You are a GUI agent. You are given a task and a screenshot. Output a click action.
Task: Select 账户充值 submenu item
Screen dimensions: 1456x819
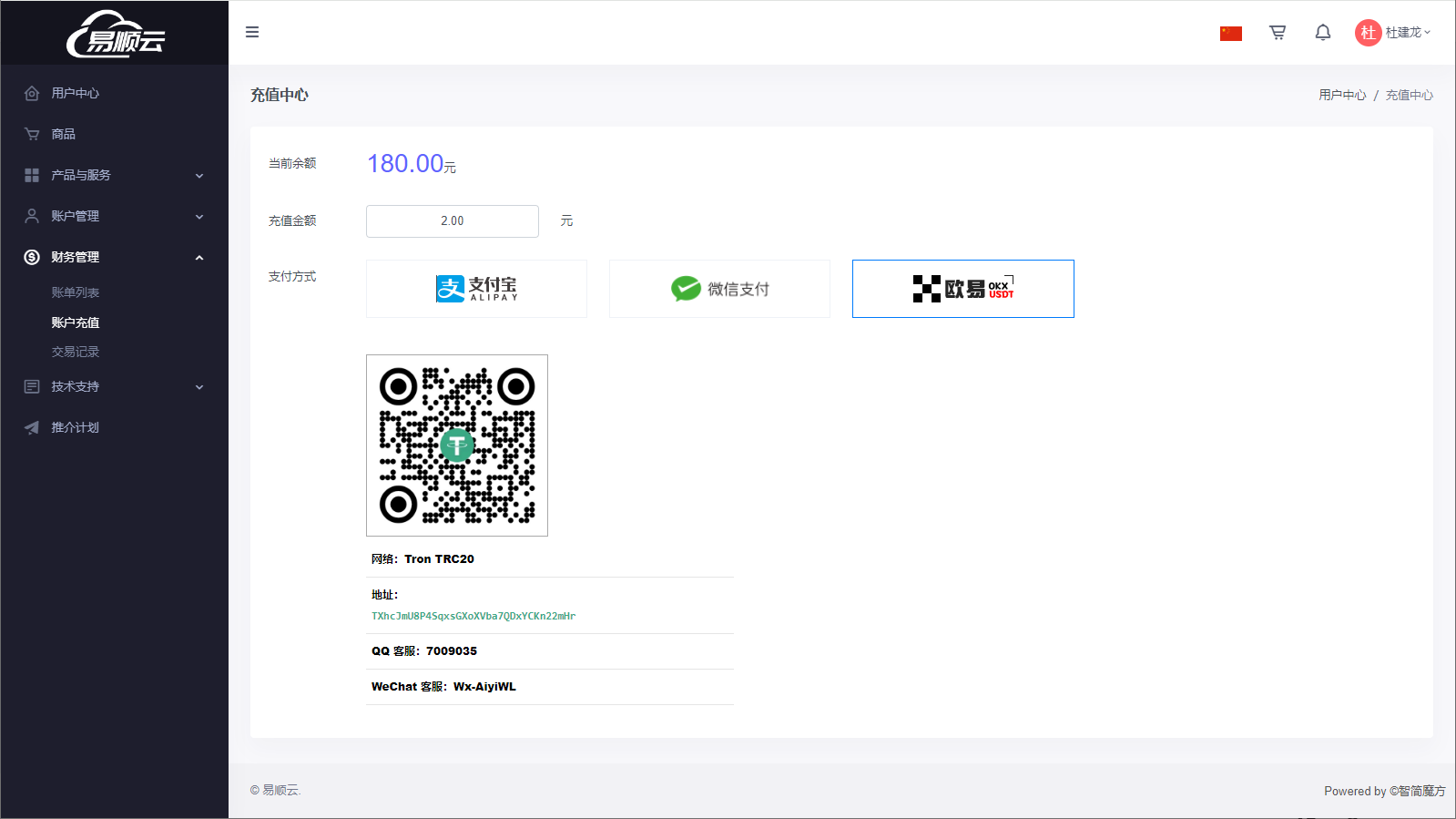click(x=76, y=322)
